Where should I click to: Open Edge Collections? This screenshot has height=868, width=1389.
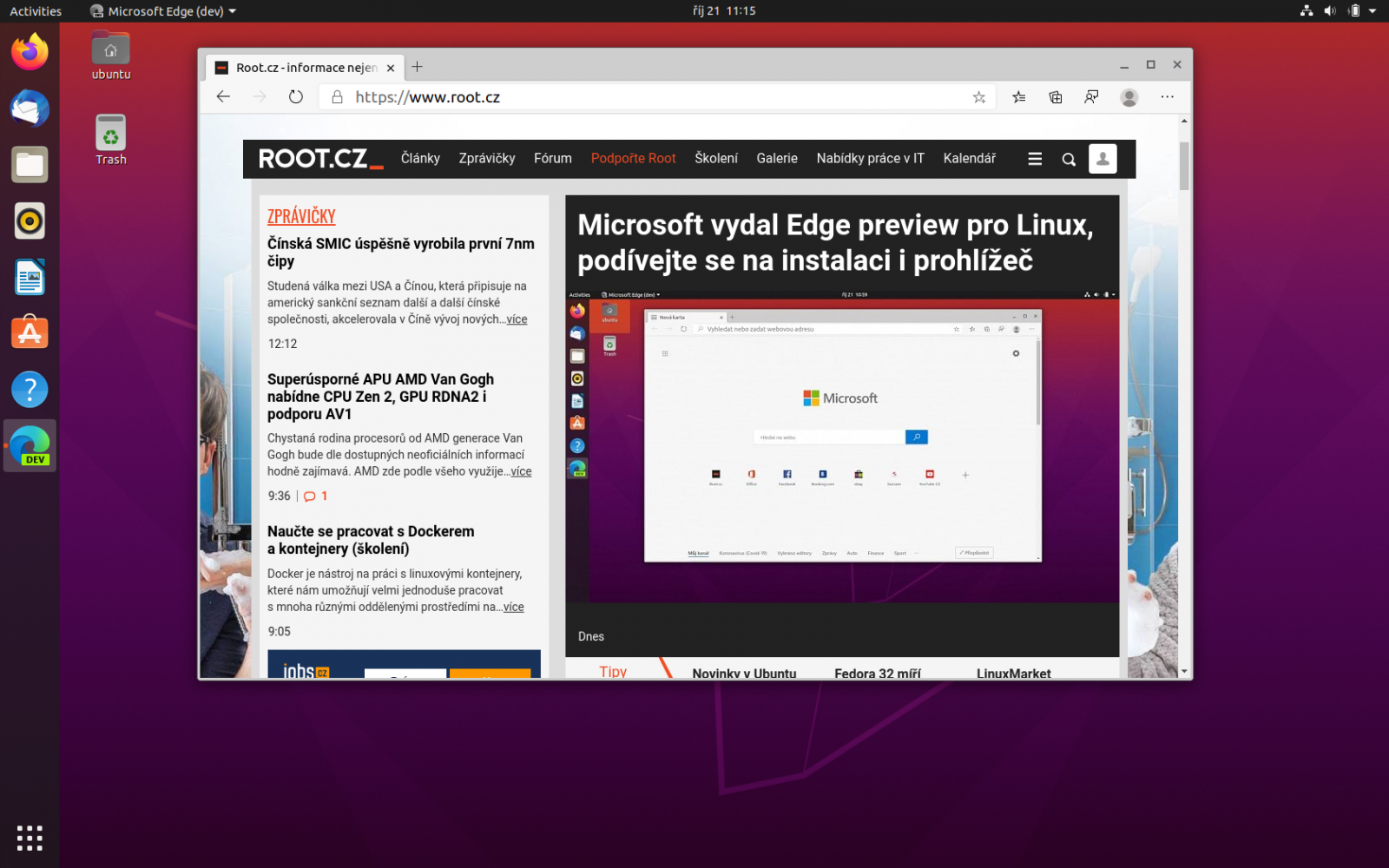click(x=1056, y=96)
